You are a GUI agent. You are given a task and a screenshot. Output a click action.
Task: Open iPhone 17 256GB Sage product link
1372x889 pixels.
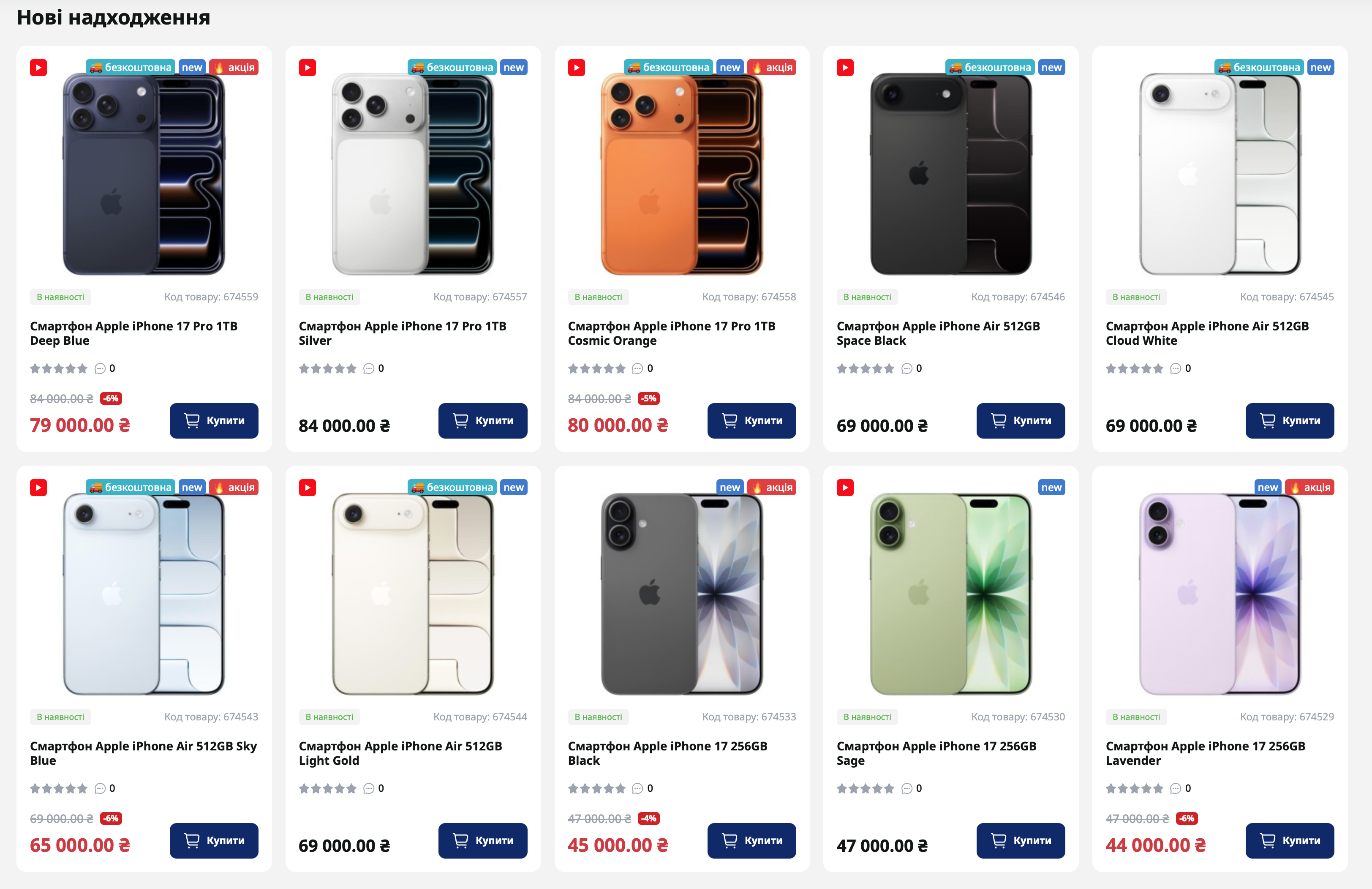click(936, 753)
